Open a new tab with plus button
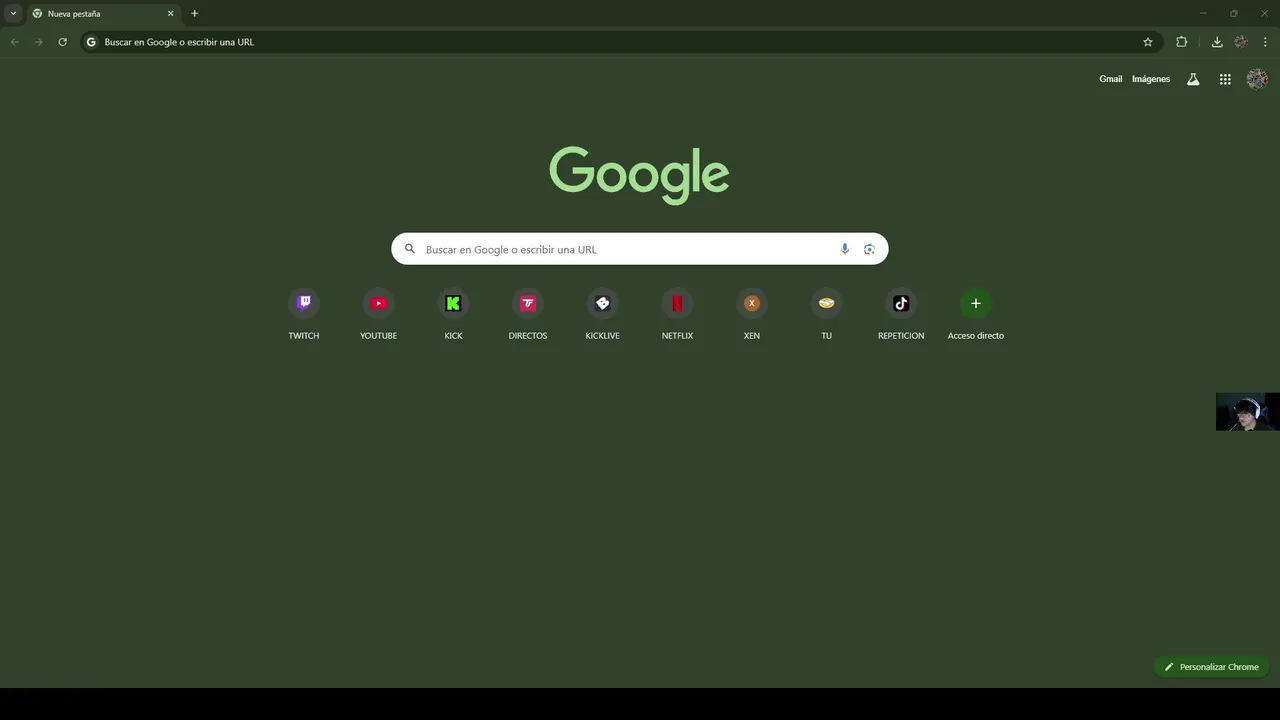Screen dimensions: 1280x720 (x=194, y=13)
